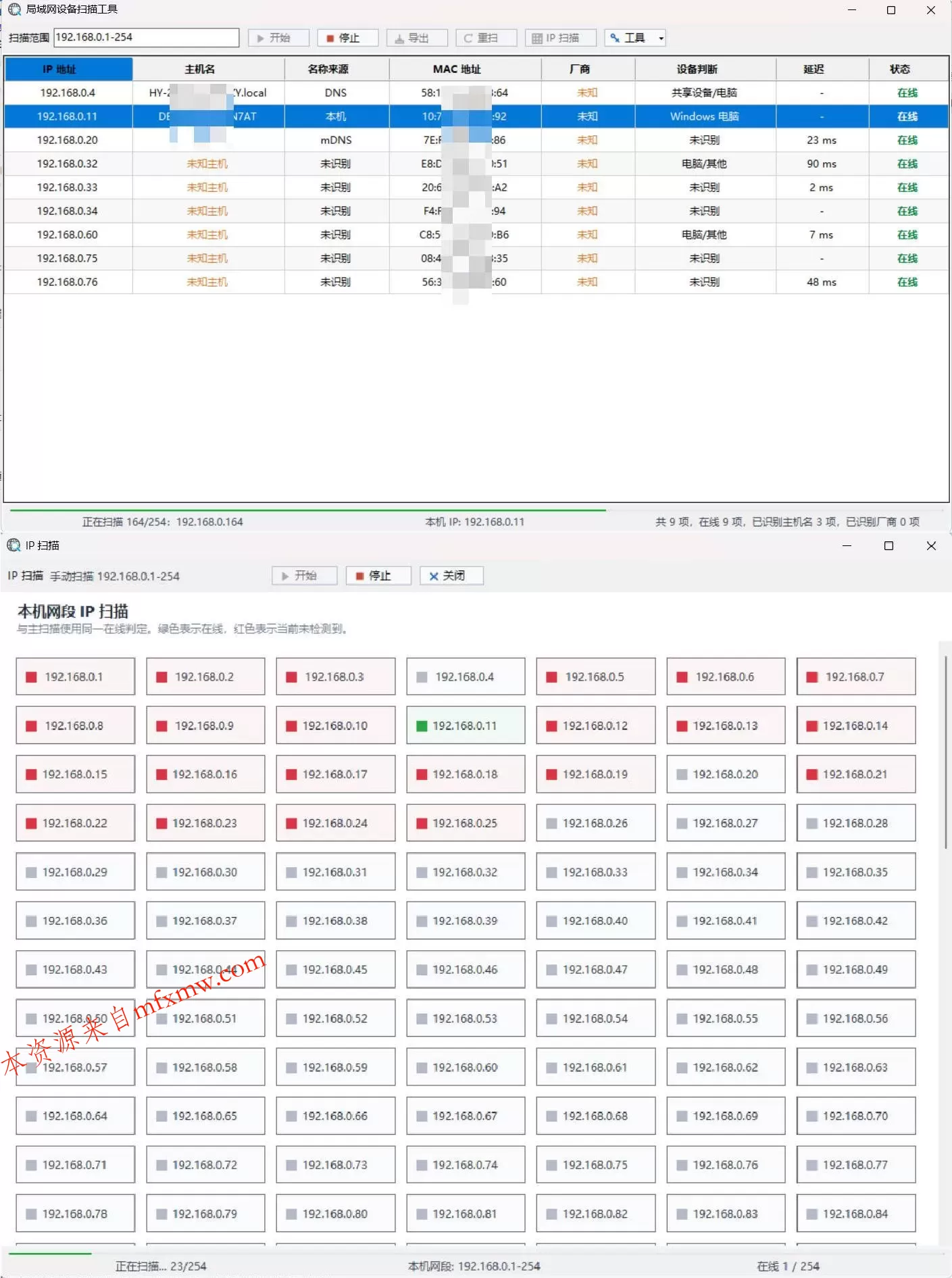Click the IP 扫描 window progress bar
Viewport: 952px width, 1278px height.
point(476,1254)
